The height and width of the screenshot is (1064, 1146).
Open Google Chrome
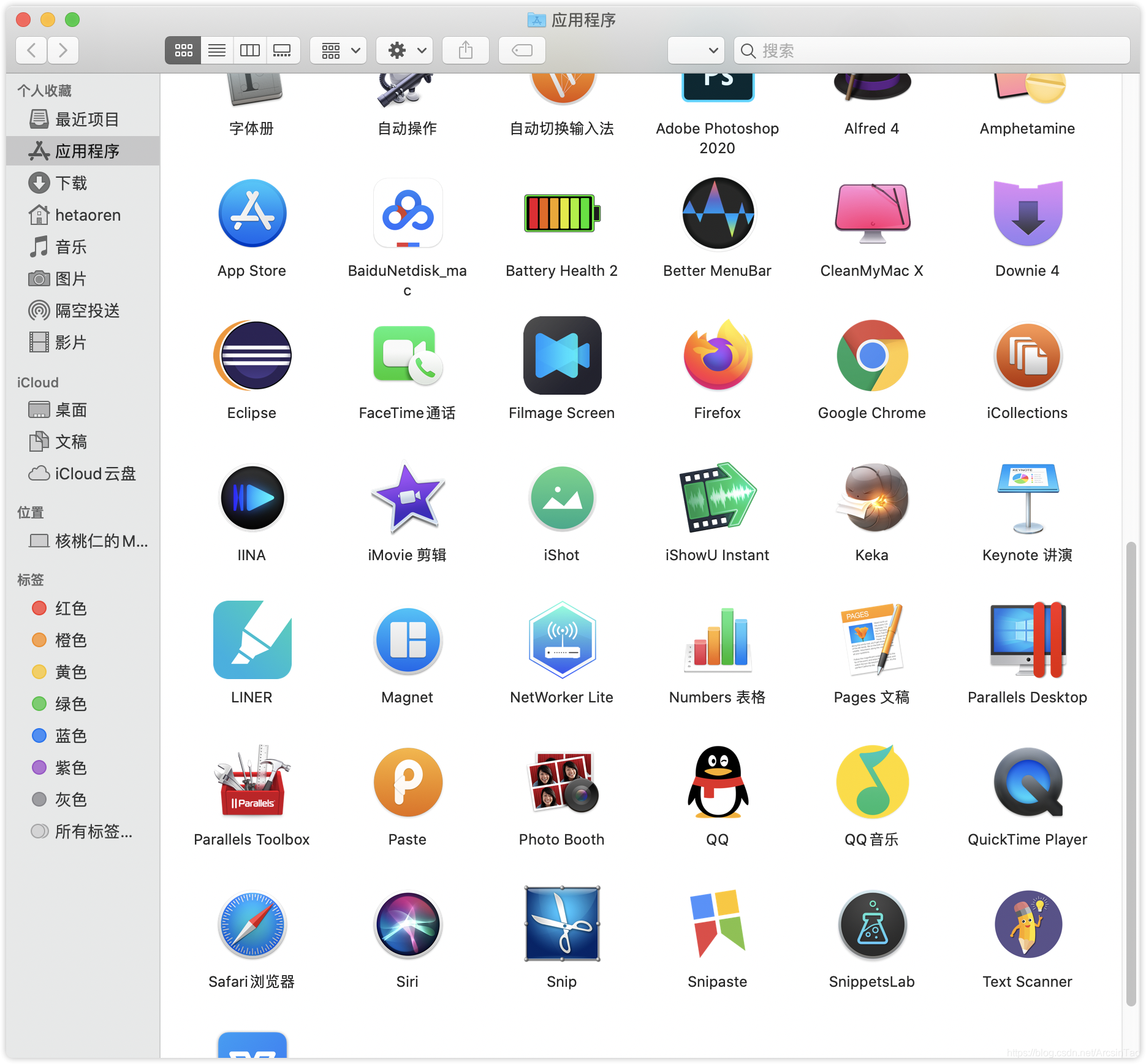(x=872, y=355)
